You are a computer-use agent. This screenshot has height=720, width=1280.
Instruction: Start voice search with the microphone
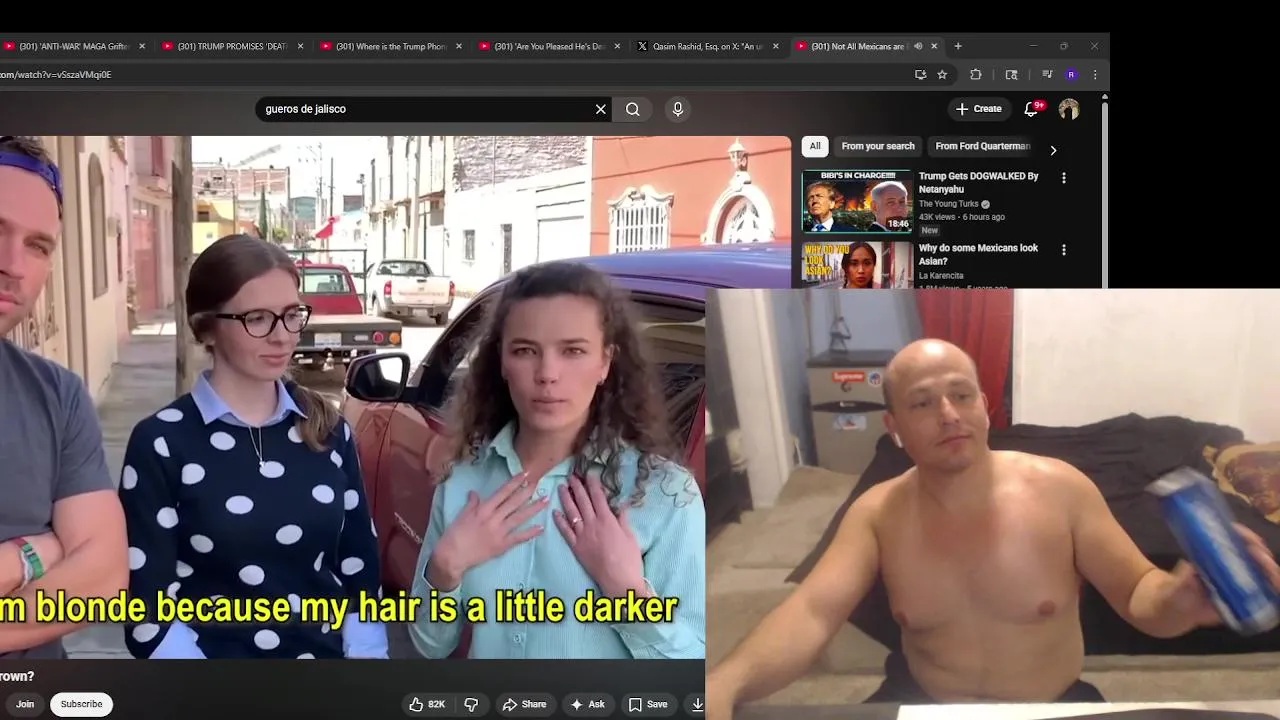(x=678, y=109)
